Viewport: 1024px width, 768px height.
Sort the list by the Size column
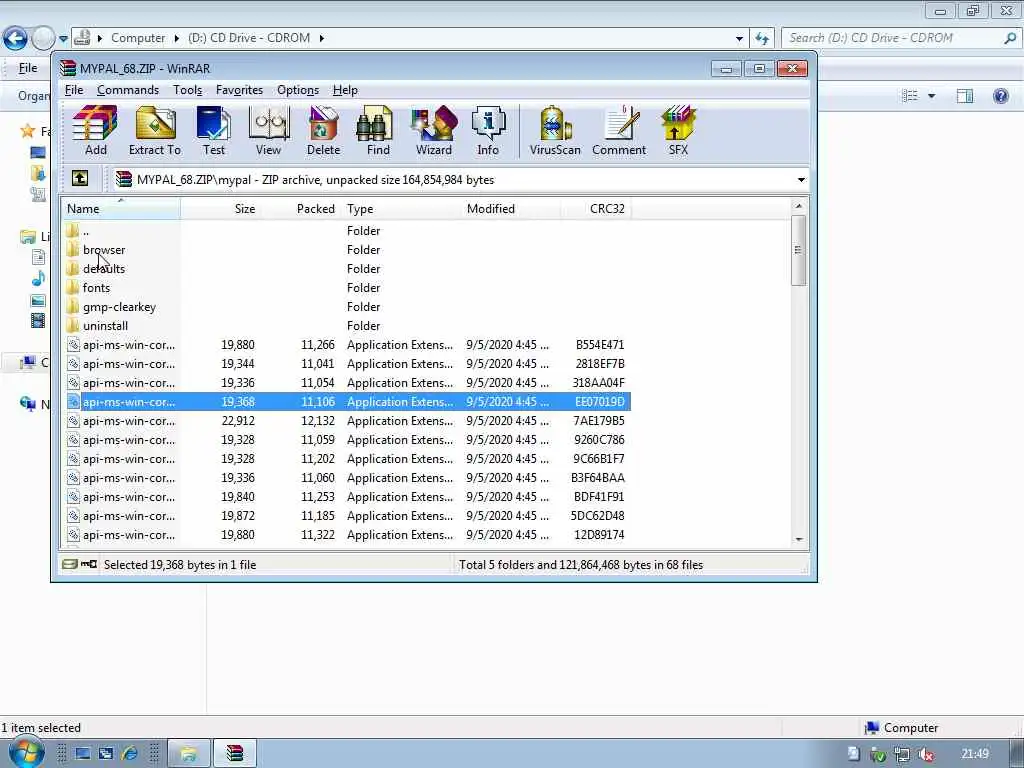click(x=220, y=209)
